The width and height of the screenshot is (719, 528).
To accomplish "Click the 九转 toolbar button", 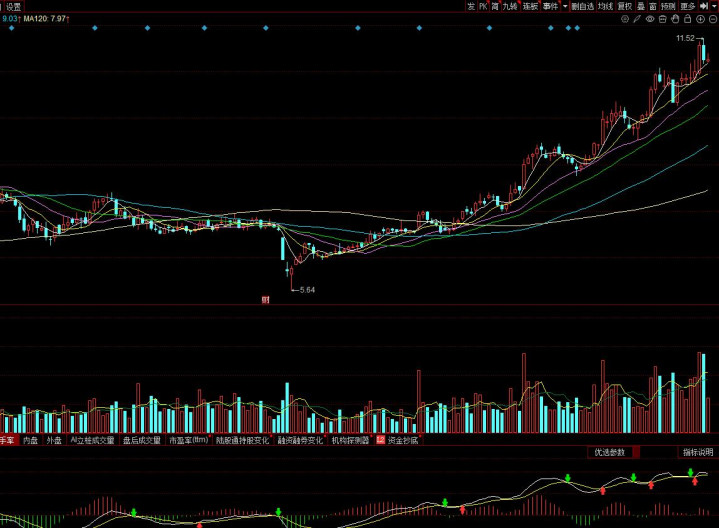I will pos(510,6).
